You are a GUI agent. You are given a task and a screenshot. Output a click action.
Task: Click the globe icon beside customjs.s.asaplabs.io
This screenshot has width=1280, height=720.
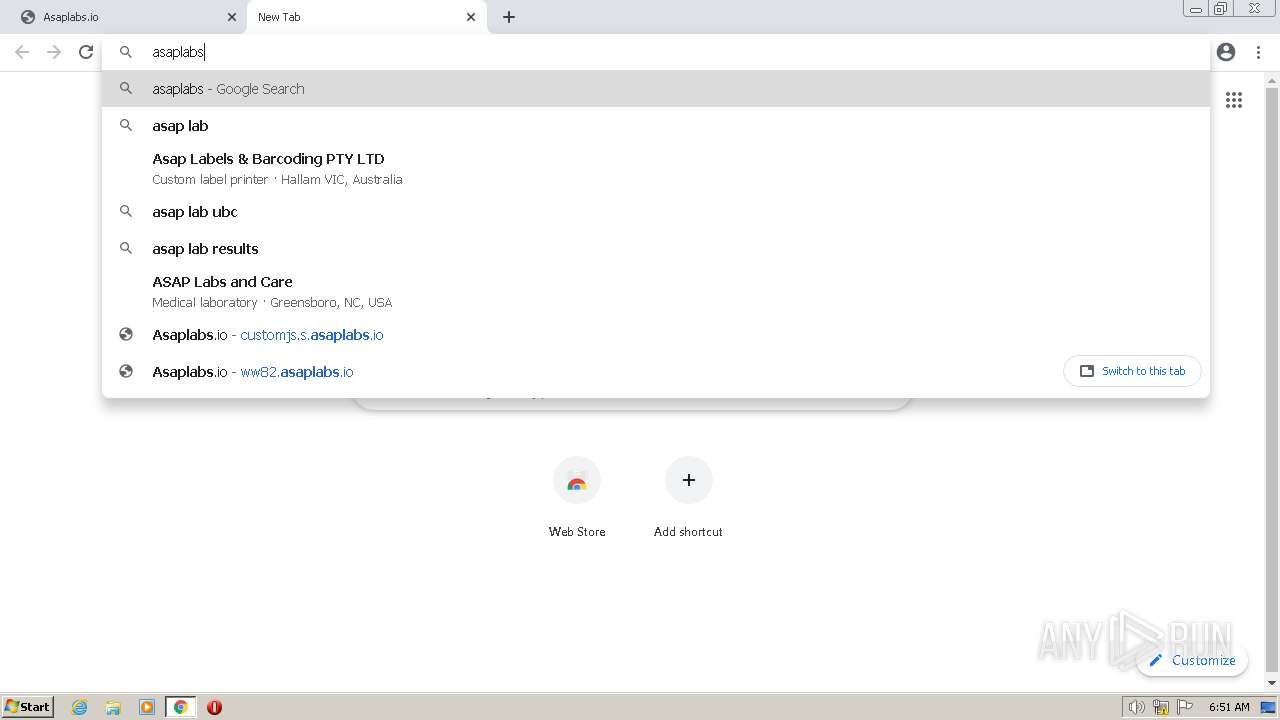(x=126, y=335)
